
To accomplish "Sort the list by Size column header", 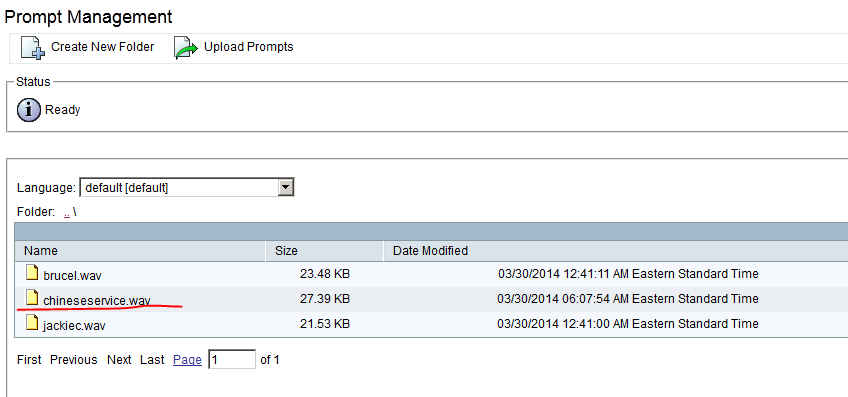I will 286,251.
